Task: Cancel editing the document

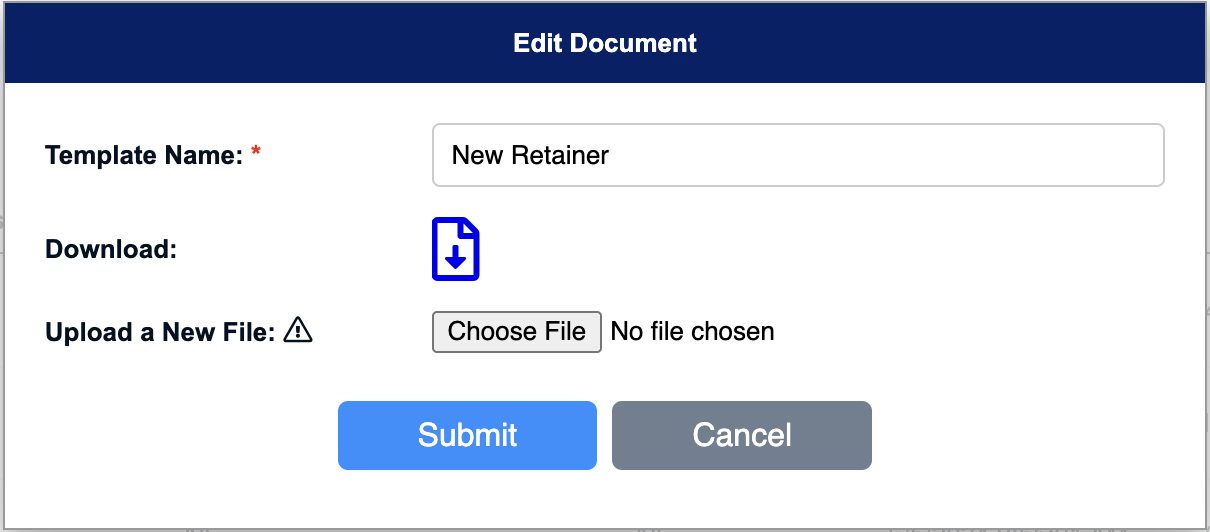Action: click(742, 435)
